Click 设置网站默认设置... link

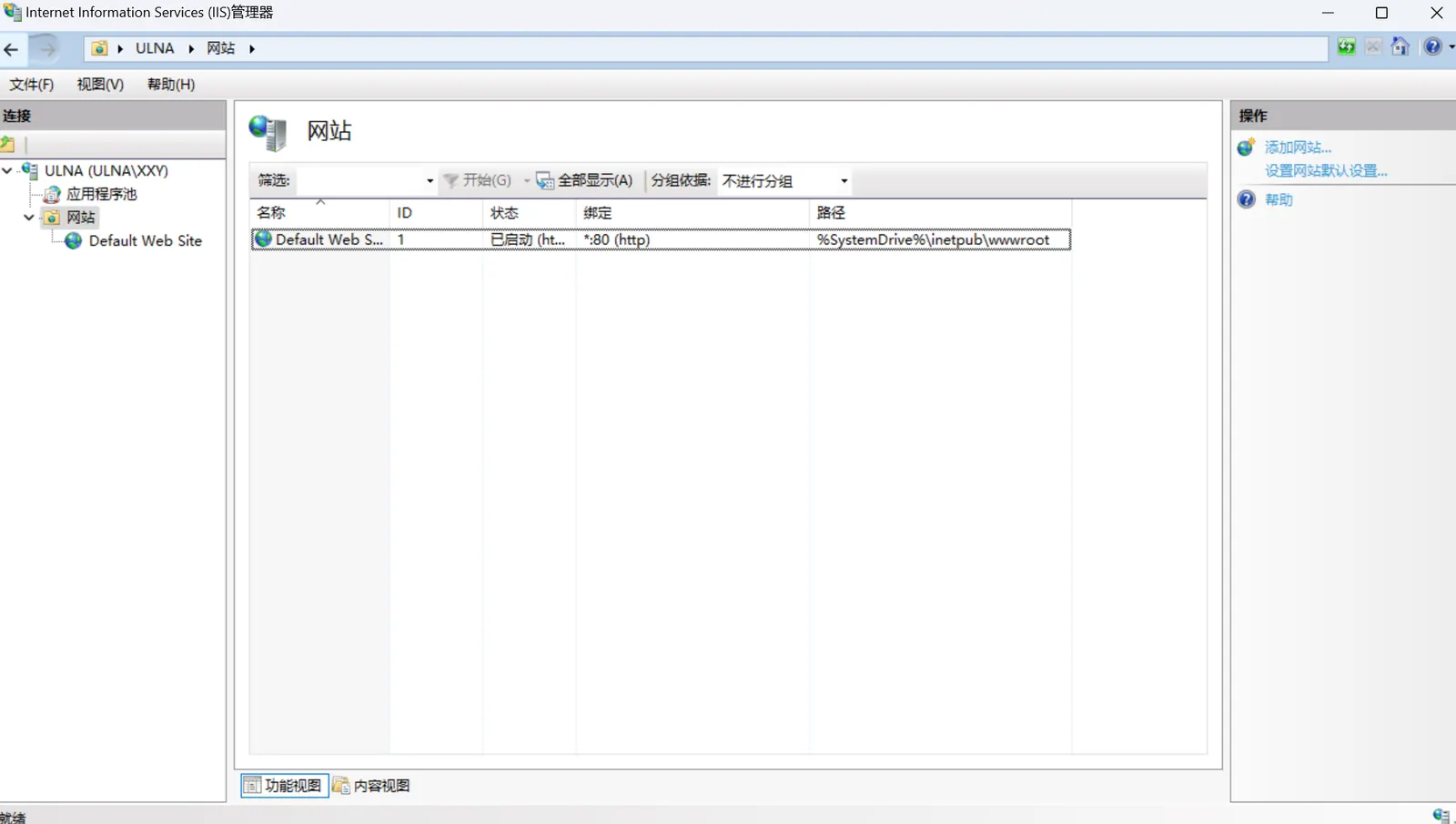tap(1325, 171)
